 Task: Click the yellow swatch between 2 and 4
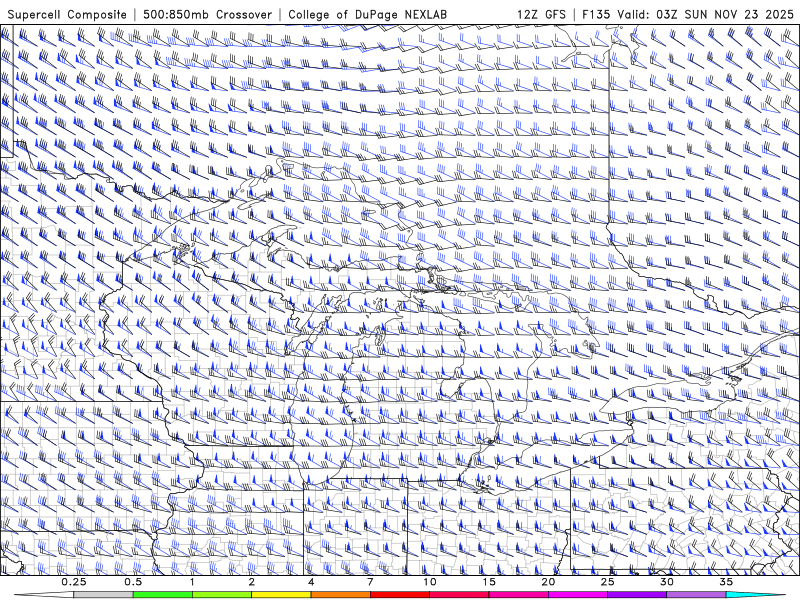pos(281,595)
